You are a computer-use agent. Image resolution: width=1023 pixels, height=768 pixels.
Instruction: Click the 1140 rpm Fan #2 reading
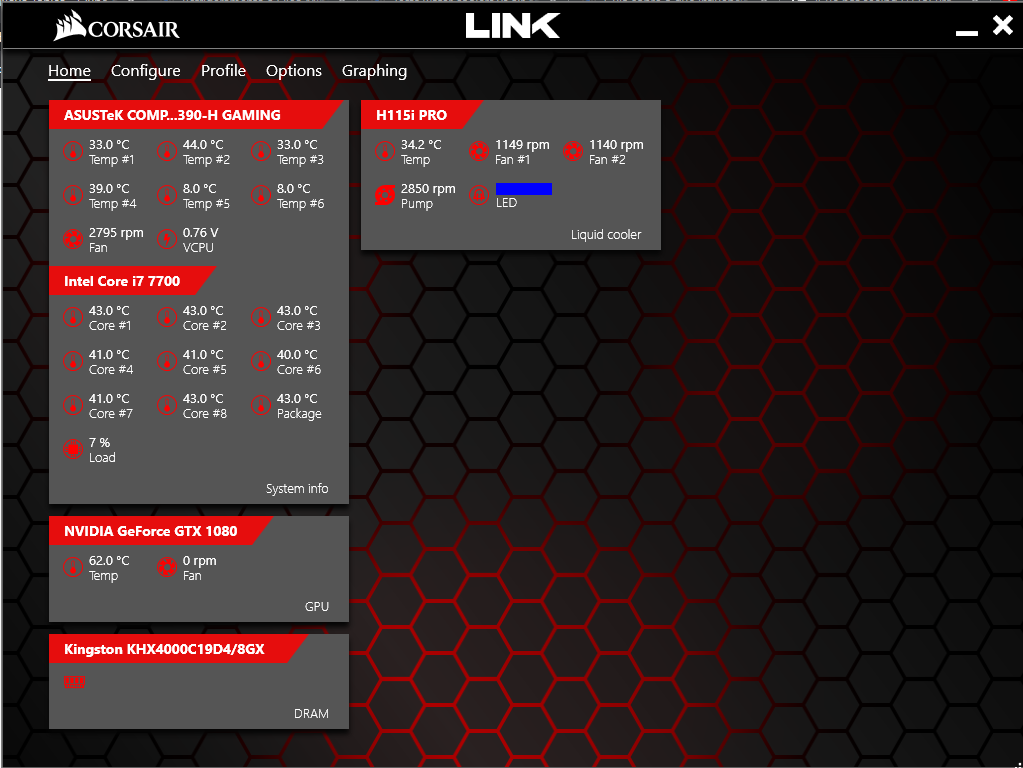coord(616,145)
